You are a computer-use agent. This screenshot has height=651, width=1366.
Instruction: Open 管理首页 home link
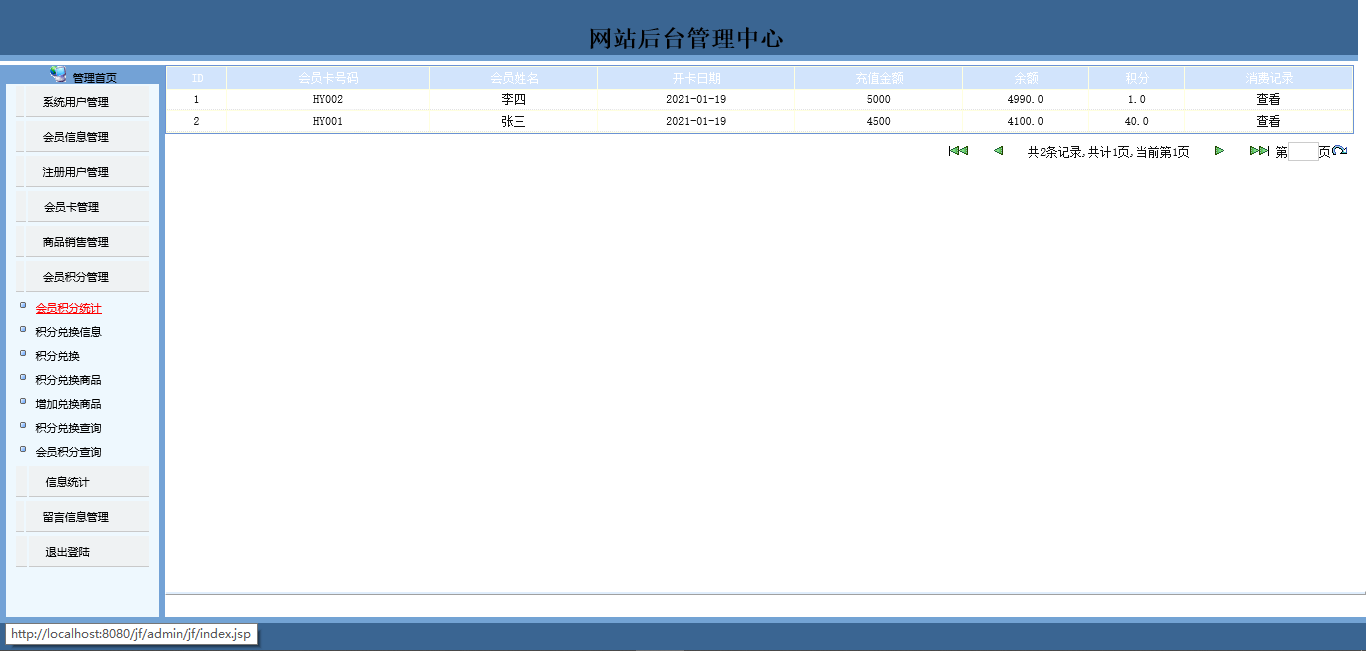94,78
